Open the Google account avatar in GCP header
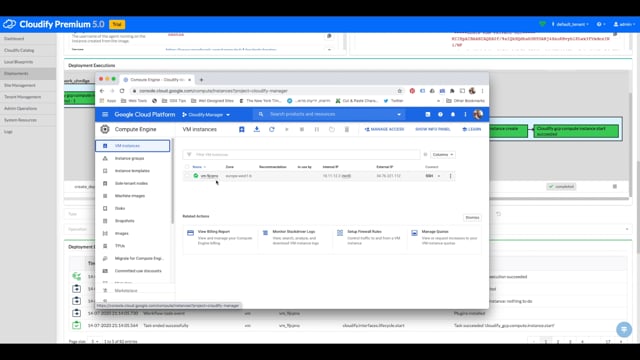The width and height of the screenshot is (640, 360). coord(478,115)
